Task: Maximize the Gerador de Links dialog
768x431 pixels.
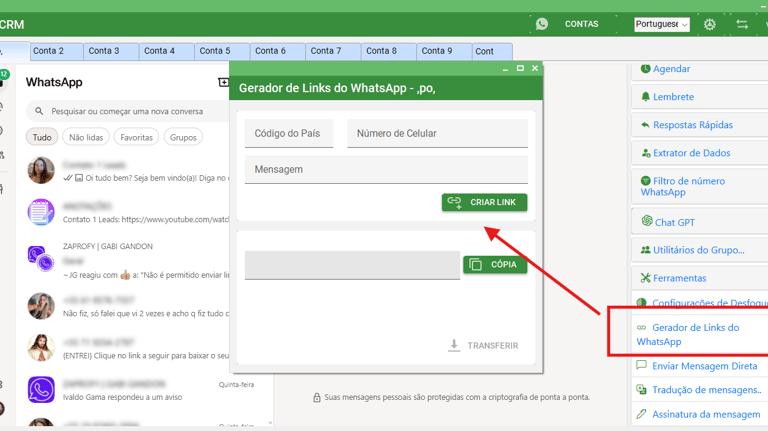Action: 520,69
